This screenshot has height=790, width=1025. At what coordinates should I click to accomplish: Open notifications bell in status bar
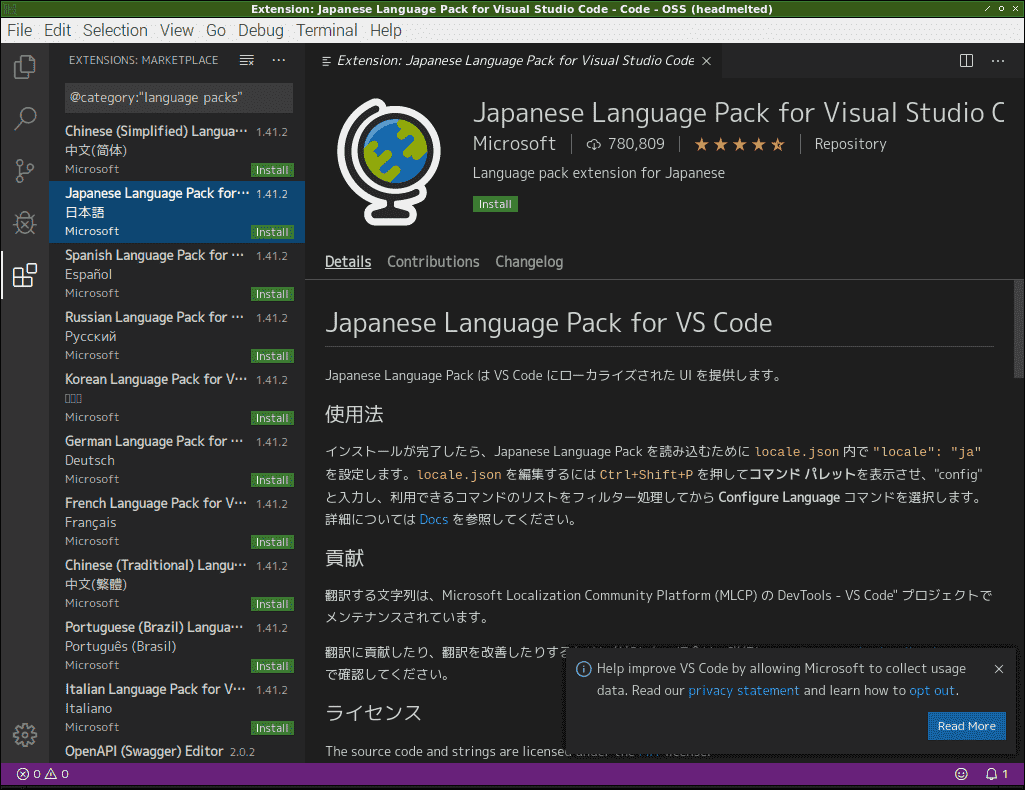[997, 774]
